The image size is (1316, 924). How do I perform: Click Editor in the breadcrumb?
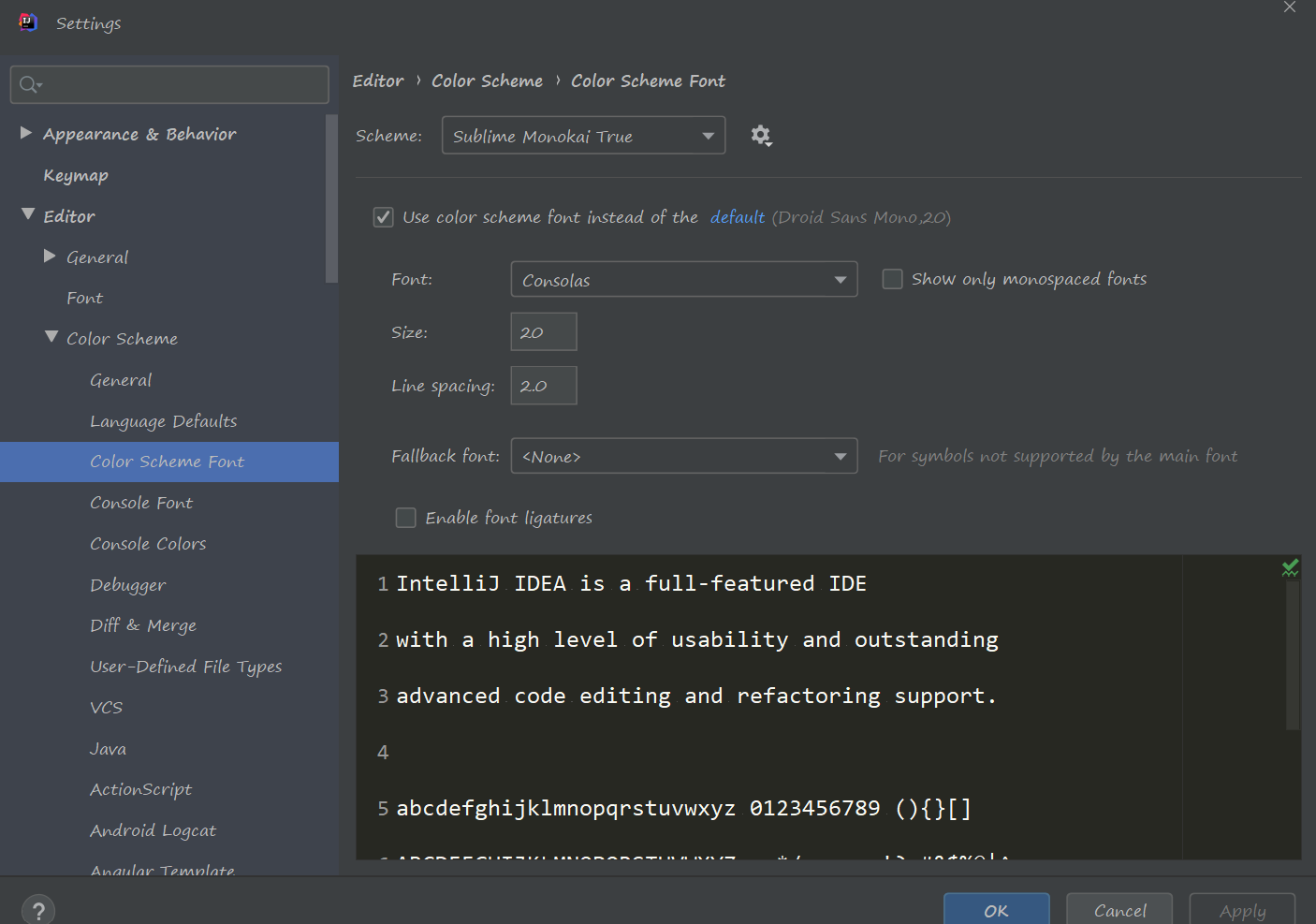378,81
